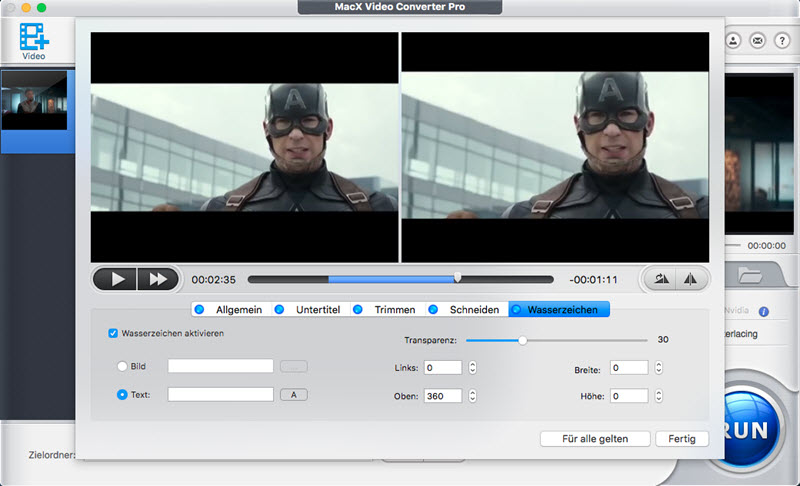Click the Höhe stepper arrows
This screenshot has height=486, width=800.
(659, 396)
